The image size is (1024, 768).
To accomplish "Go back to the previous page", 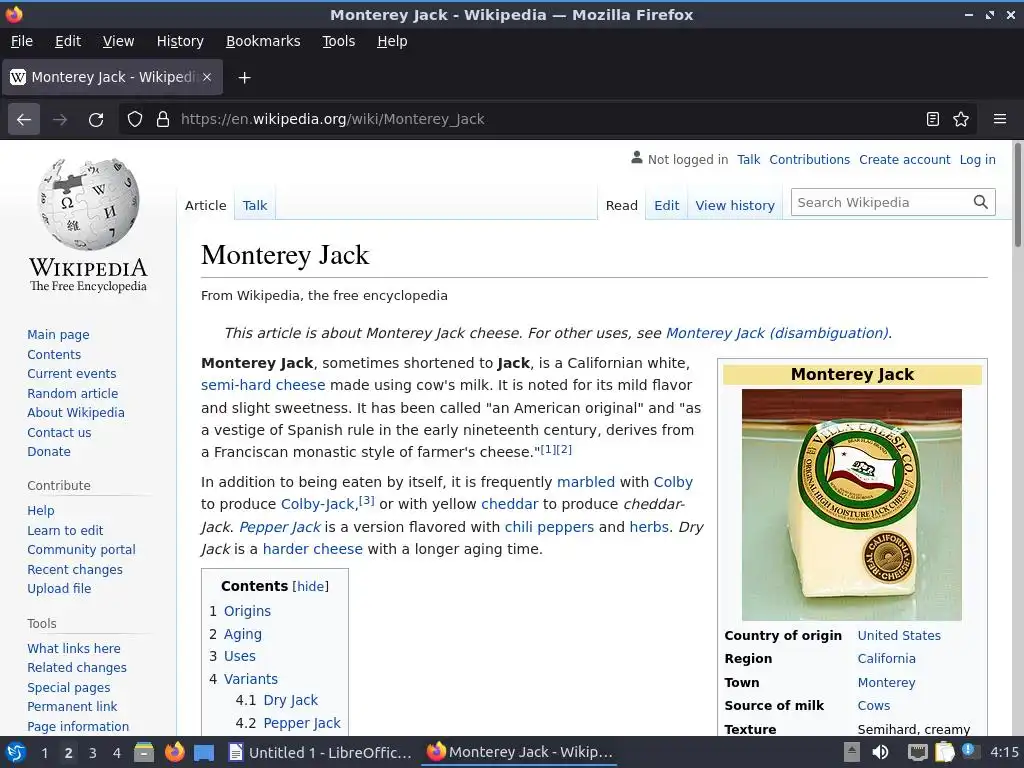I will point(24,120).
